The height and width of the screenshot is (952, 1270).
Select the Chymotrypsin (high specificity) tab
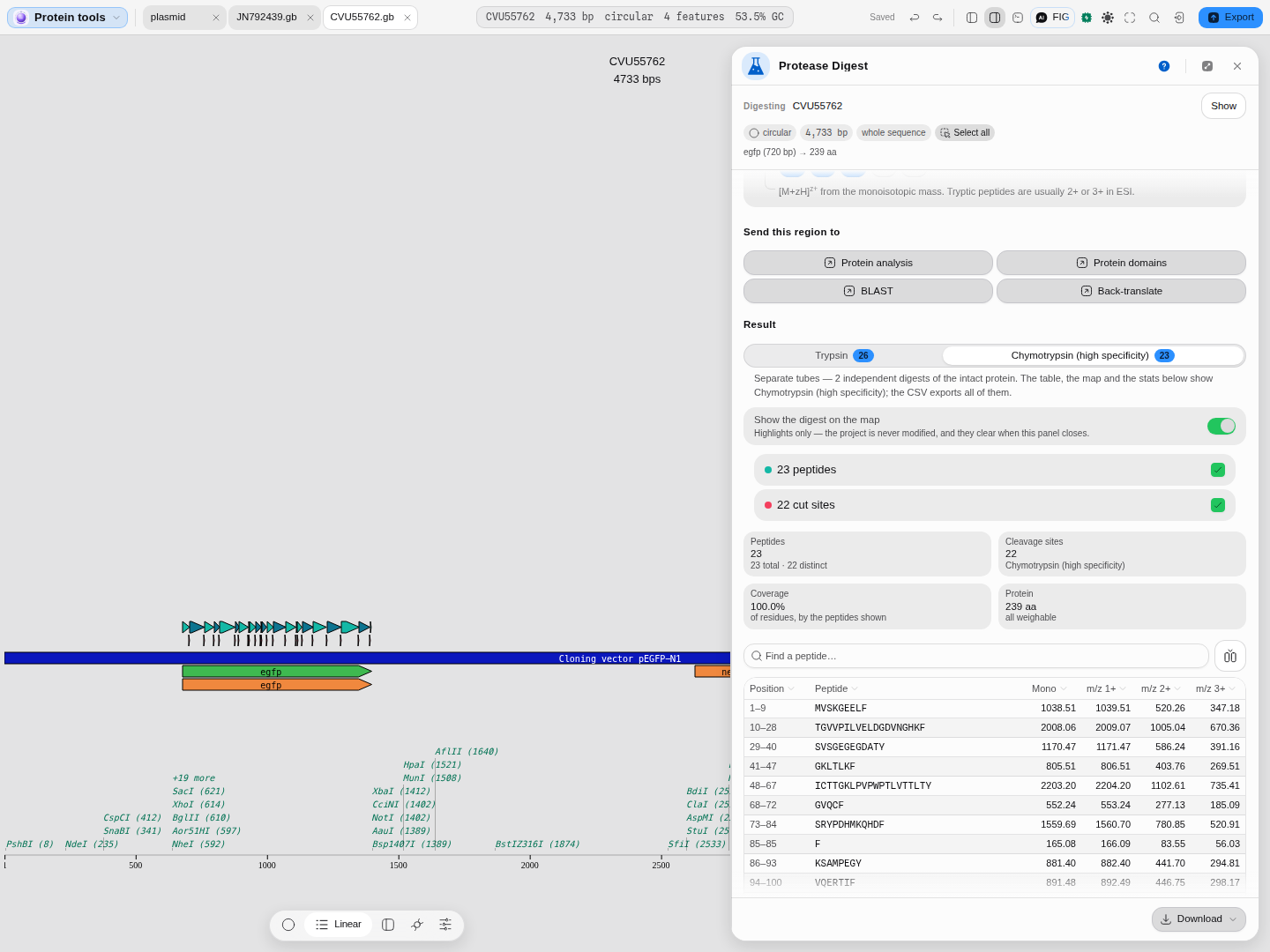coord(1093,355)
